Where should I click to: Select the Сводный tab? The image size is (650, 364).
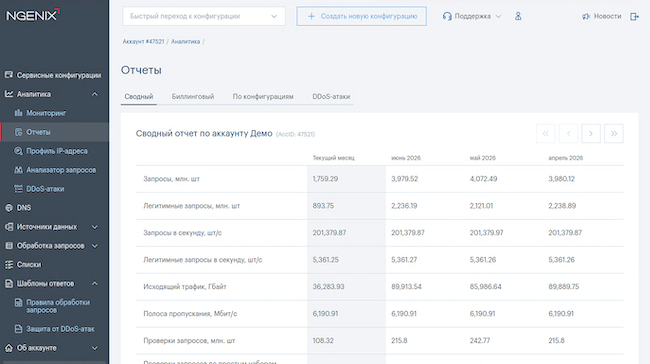(x=139, y=97)
